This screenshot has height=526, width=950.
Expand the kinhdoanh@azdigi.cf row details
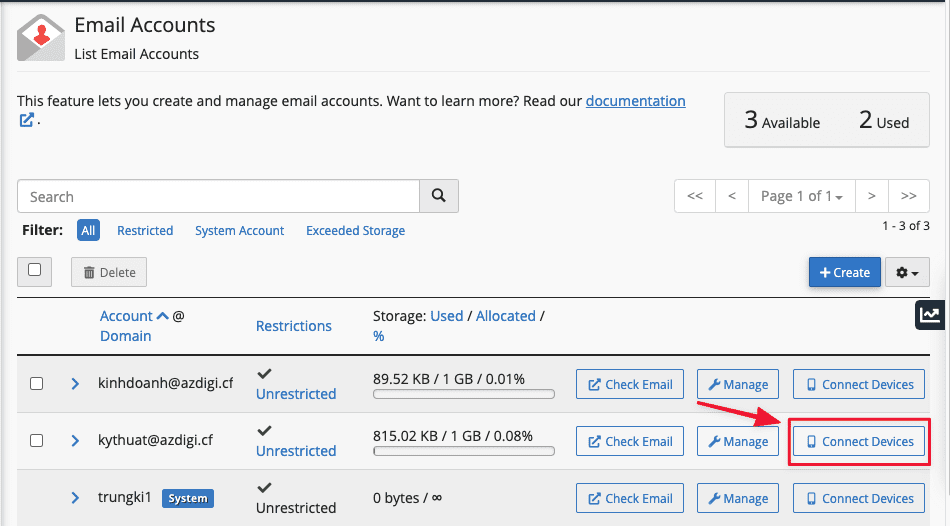point(75,384)
